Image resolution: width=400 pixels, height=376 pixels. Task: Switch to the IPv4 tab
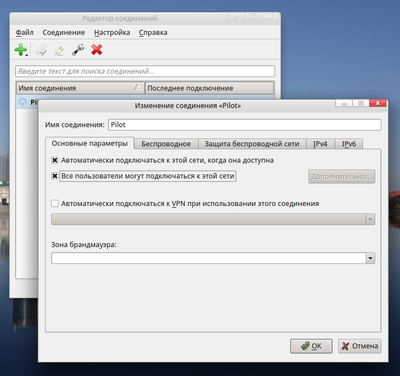(x=320, y=144)
